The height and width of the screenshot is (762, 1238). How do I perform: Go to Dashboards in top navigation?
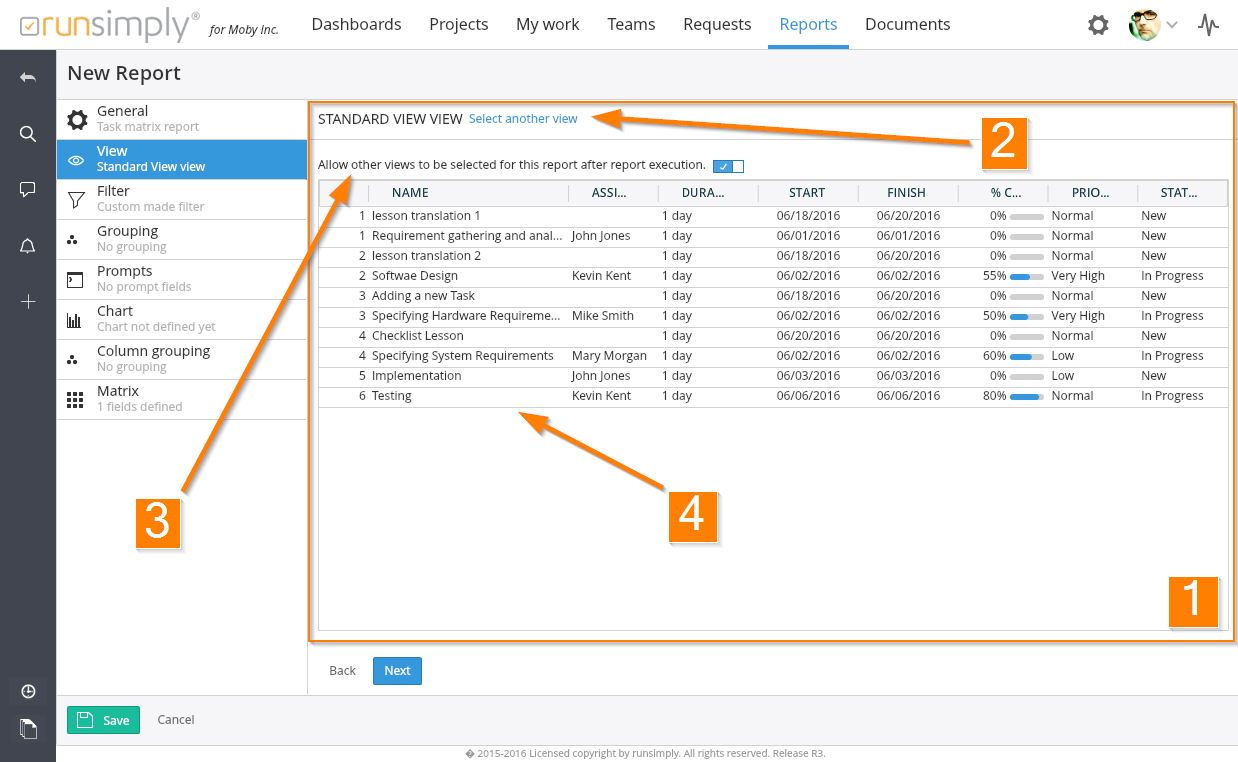pos(356,24)
